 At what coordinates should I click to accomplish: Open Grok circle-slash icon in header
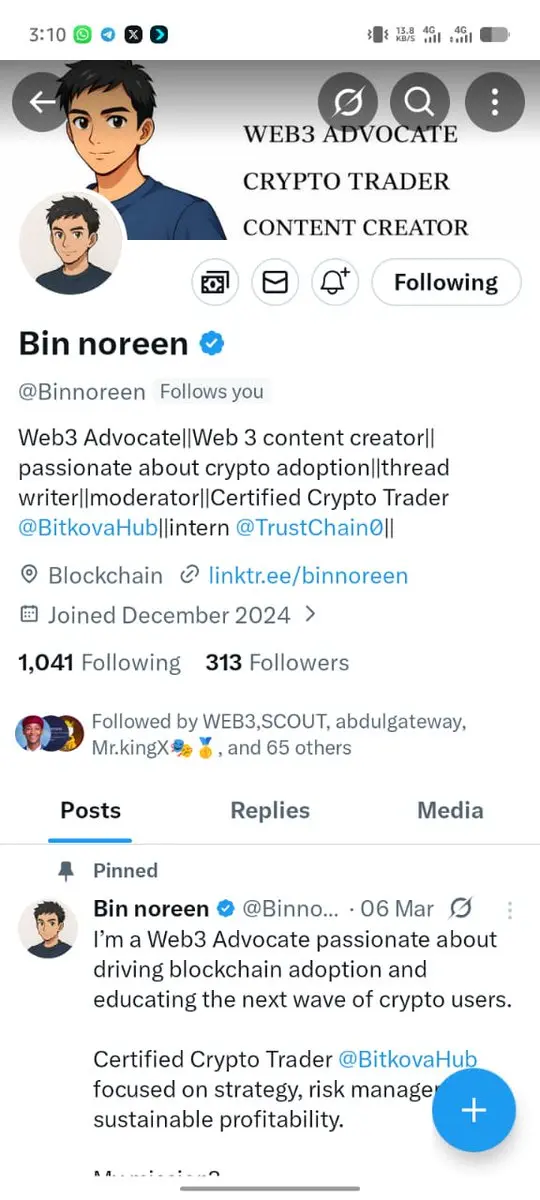tap(347, 101)
